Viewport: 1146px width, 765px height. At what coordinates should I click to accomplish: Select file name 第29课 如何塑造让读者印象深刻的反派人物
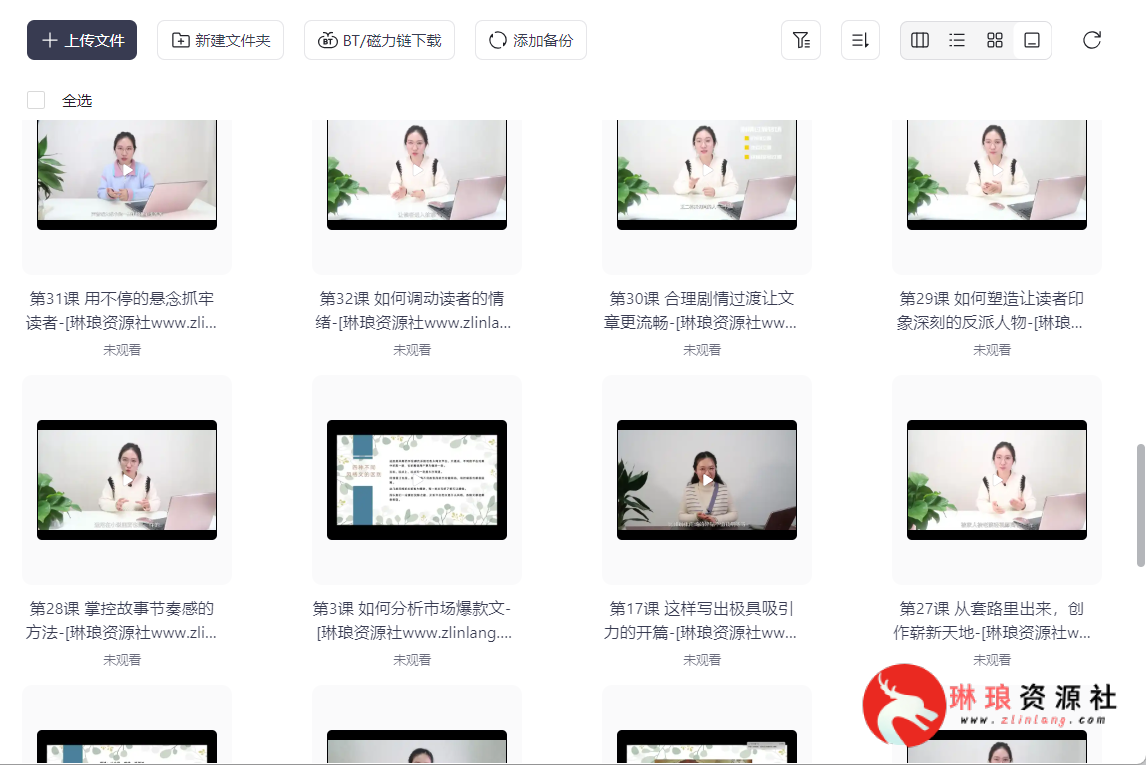(x=991, y=311)
